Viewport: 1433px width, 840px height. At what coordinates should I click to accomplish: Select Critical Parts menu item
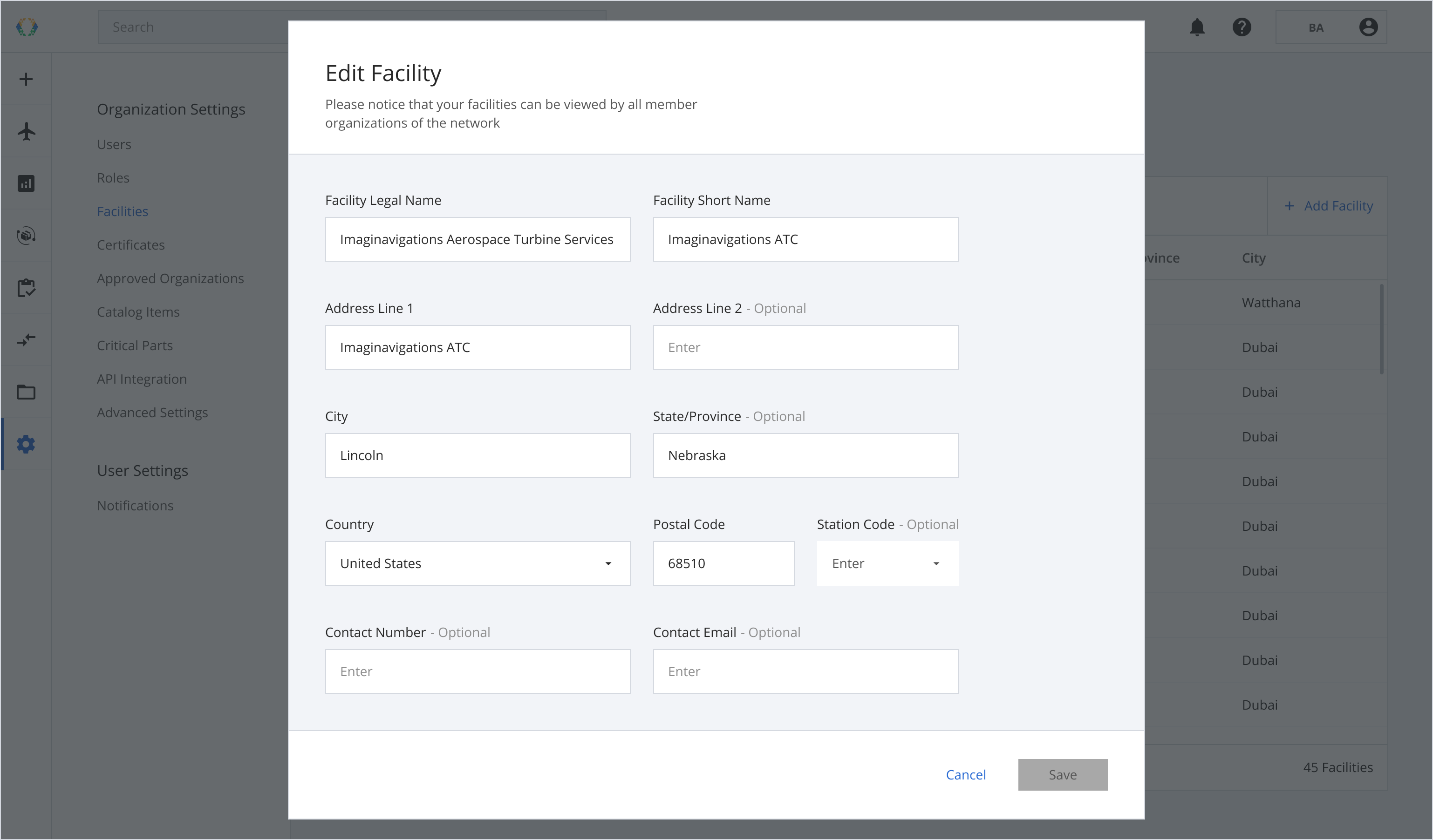(x=135, y=345)
